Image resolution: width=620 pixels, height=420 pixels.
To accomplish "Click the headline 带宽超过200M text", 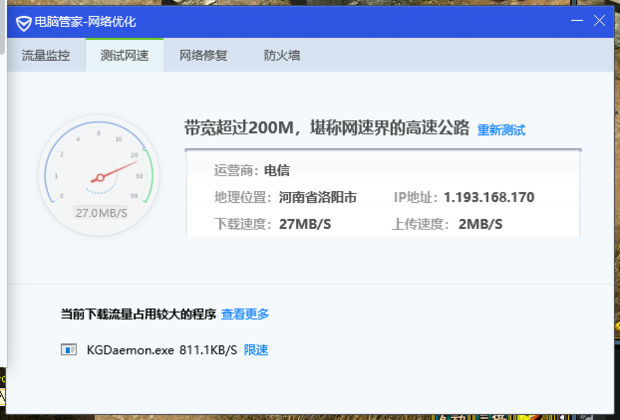I will click(x=327, y=128).
